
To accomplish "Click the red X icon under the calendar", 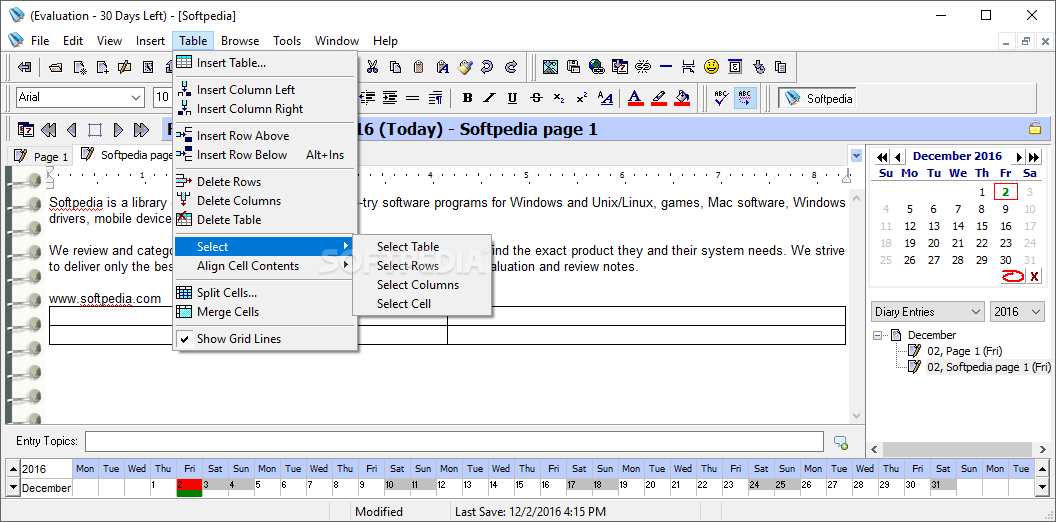I will [1034, 275].
